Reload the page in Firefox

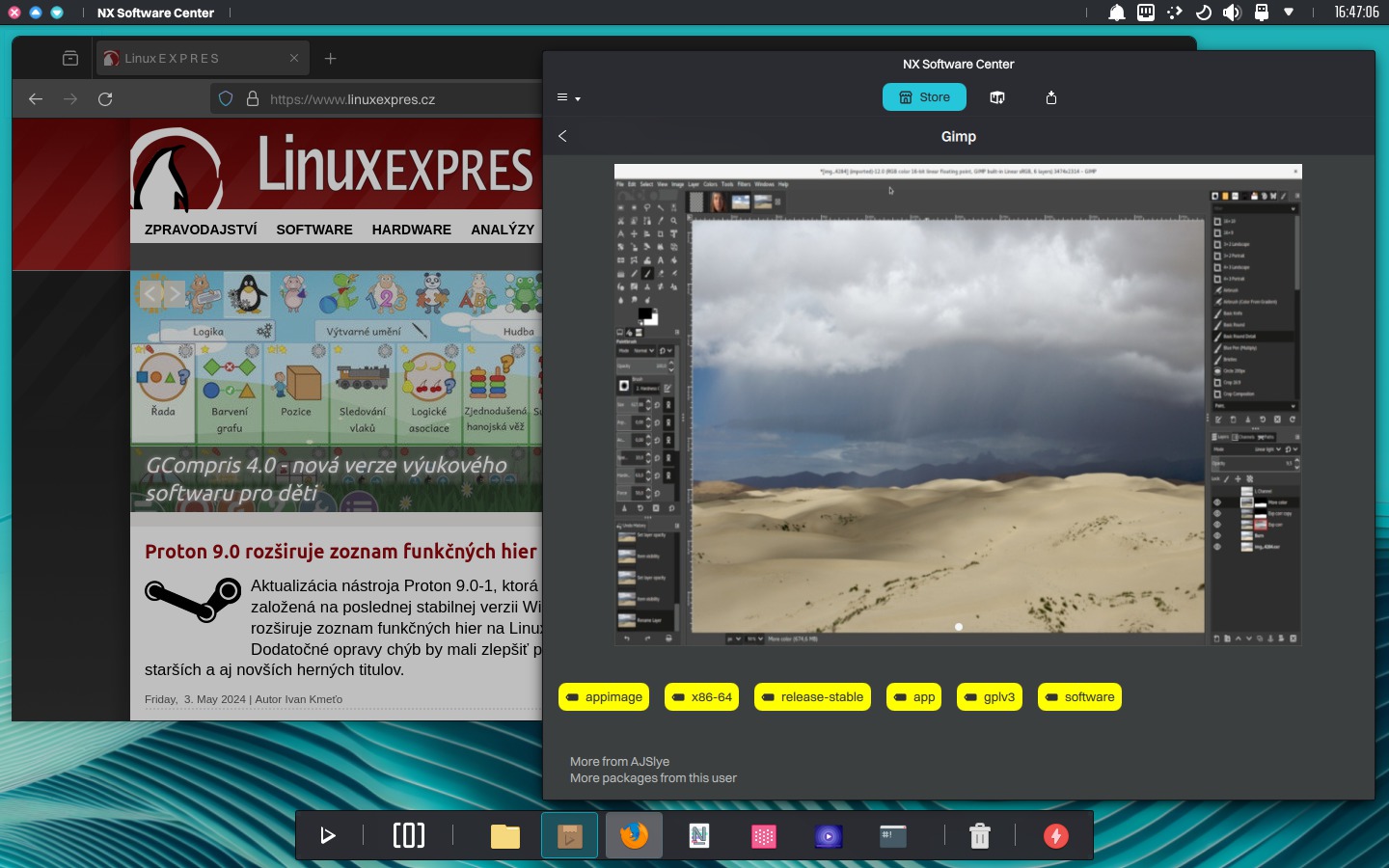(x=105, y=99)
